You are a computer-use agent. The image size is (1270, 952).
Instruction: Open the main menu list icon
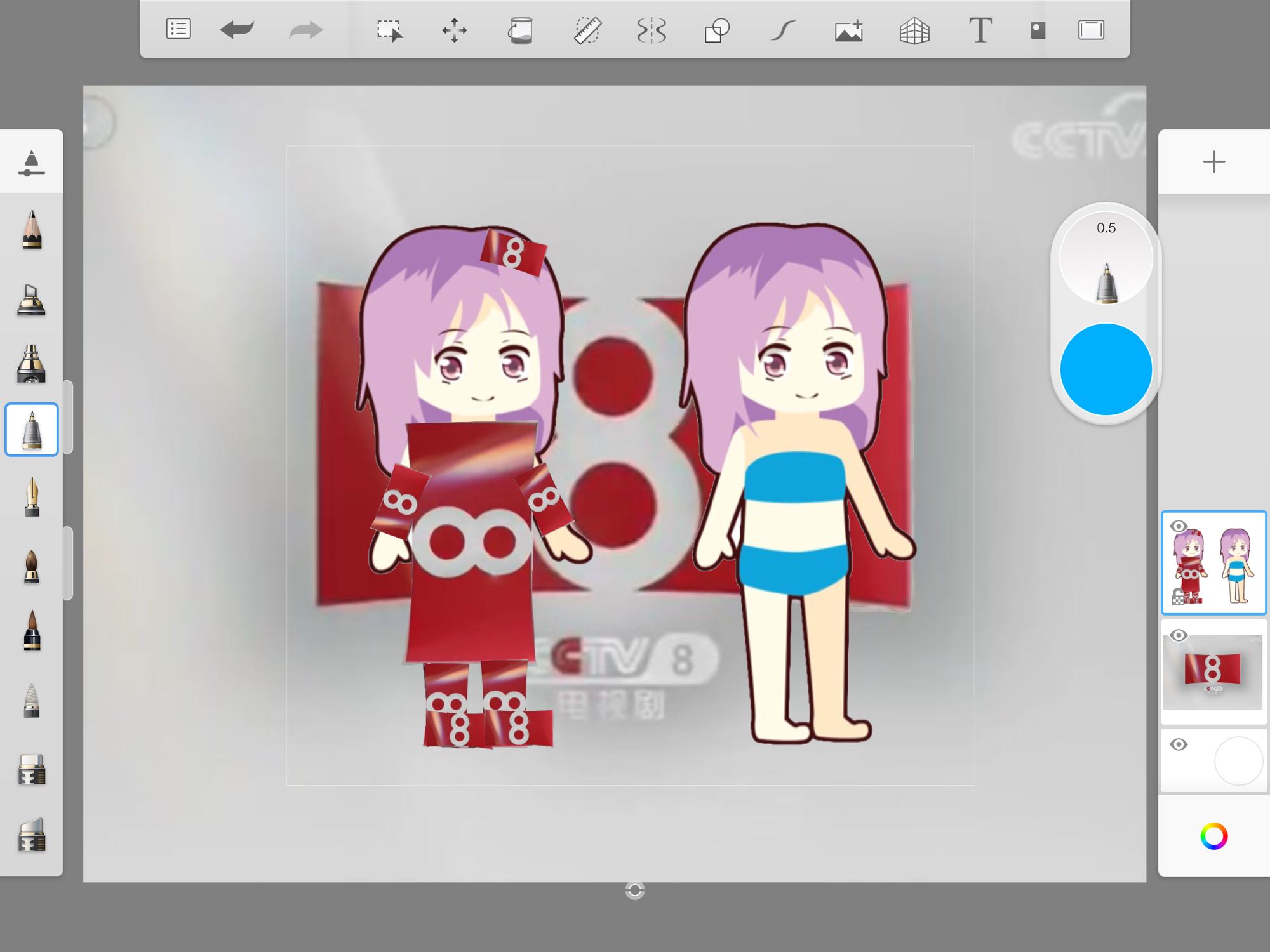pyautogui.click(x=178, y=29)
